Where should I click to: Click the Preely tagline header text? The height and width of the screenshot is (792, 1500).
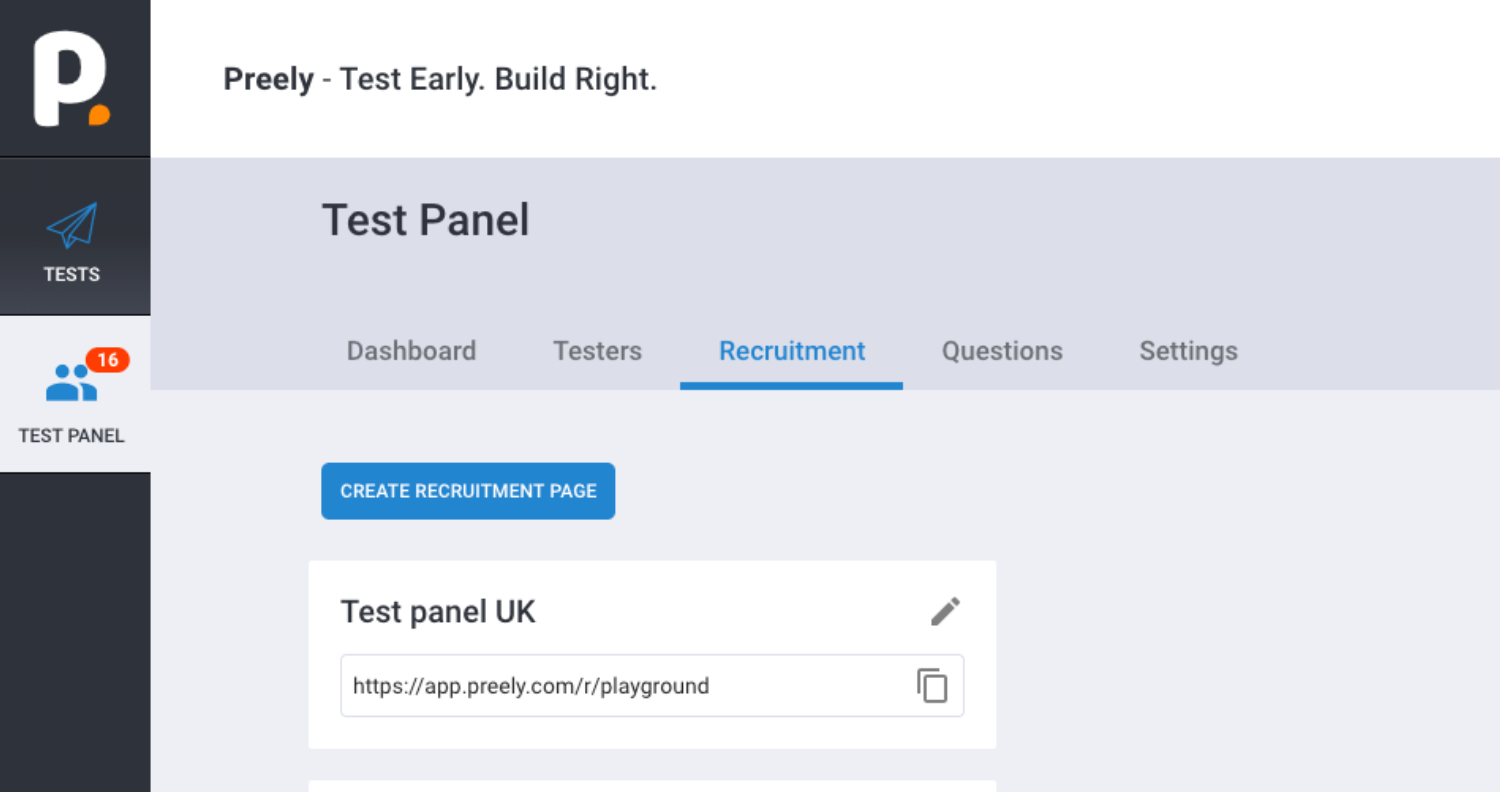pyautogui.click(x=440, y=79)
